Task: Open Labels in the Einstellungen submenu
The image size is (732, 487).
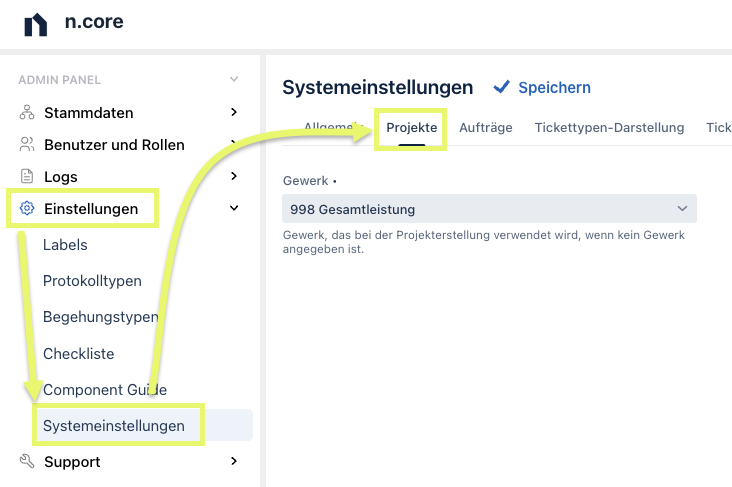Action: pyautogui.click(x=65, y=245)
